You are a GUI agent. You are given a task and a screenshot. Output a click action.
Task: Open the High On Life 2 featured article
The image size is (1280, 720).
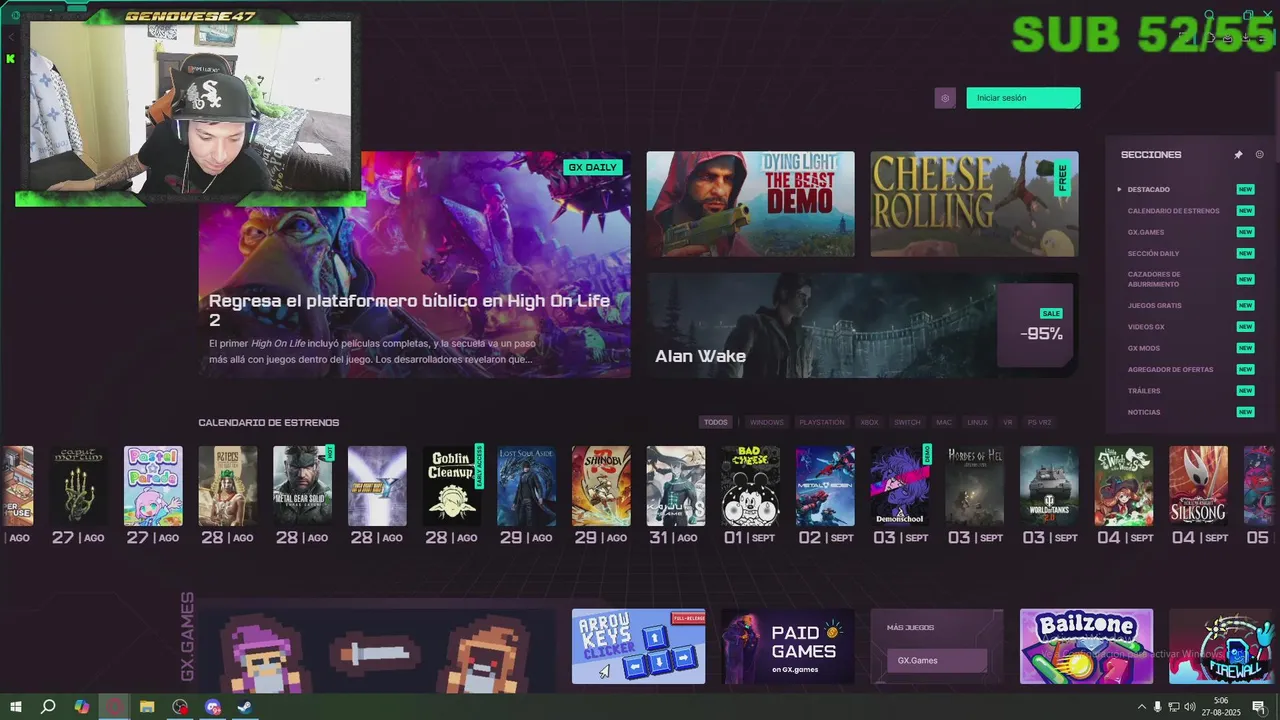pyautogui.click(x=414, y=265)
